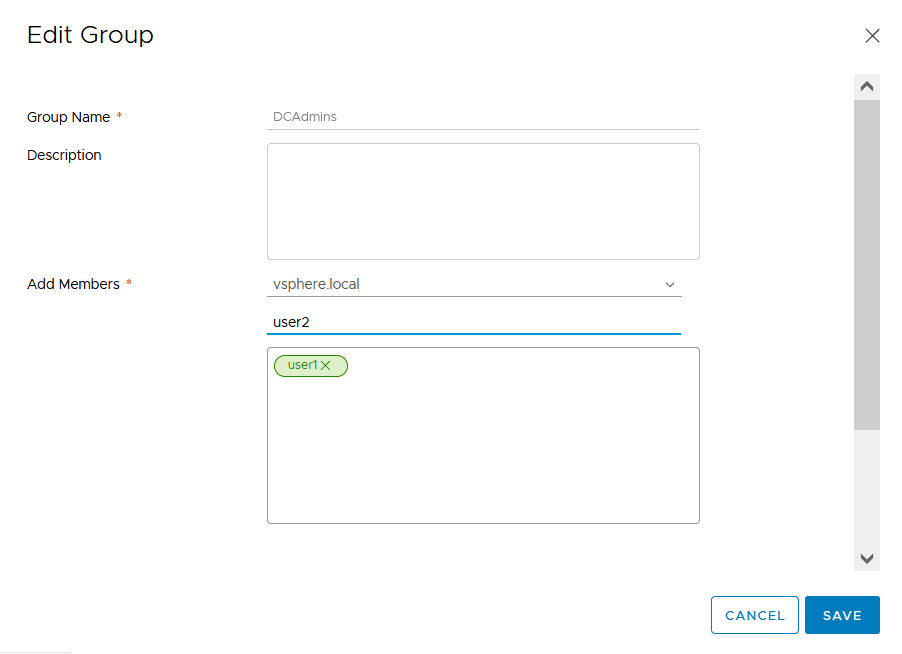Click the required marker next to Add Members

point(127,281)
